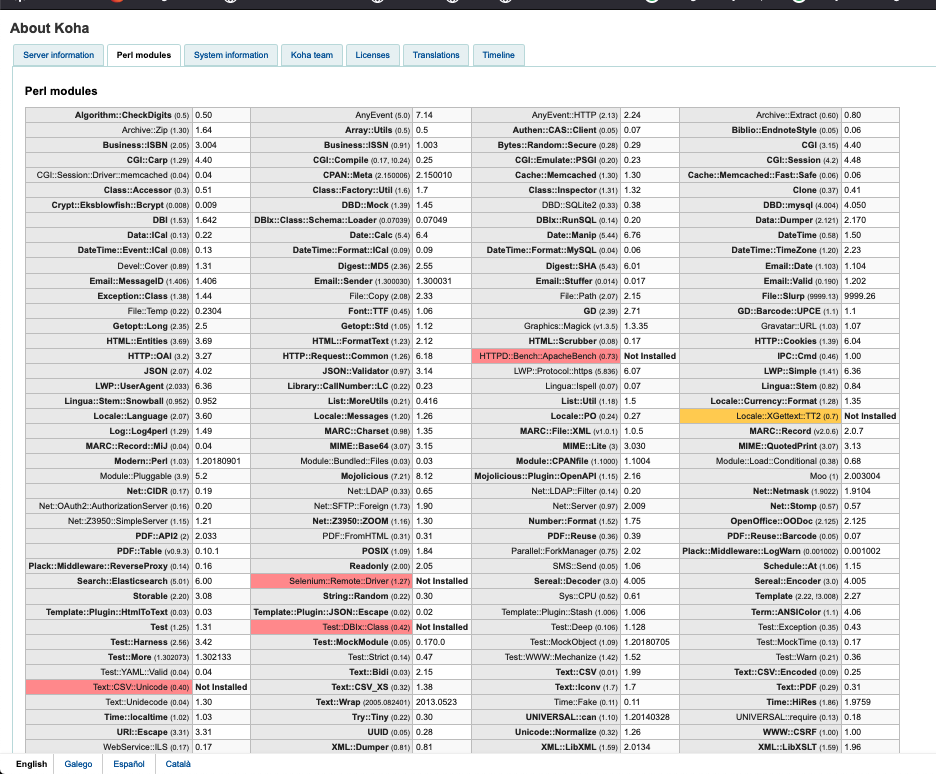Switch to the System information tab
Image resolution: width=936 pixels, height=774 pixels.
click(x=231, y=55)
